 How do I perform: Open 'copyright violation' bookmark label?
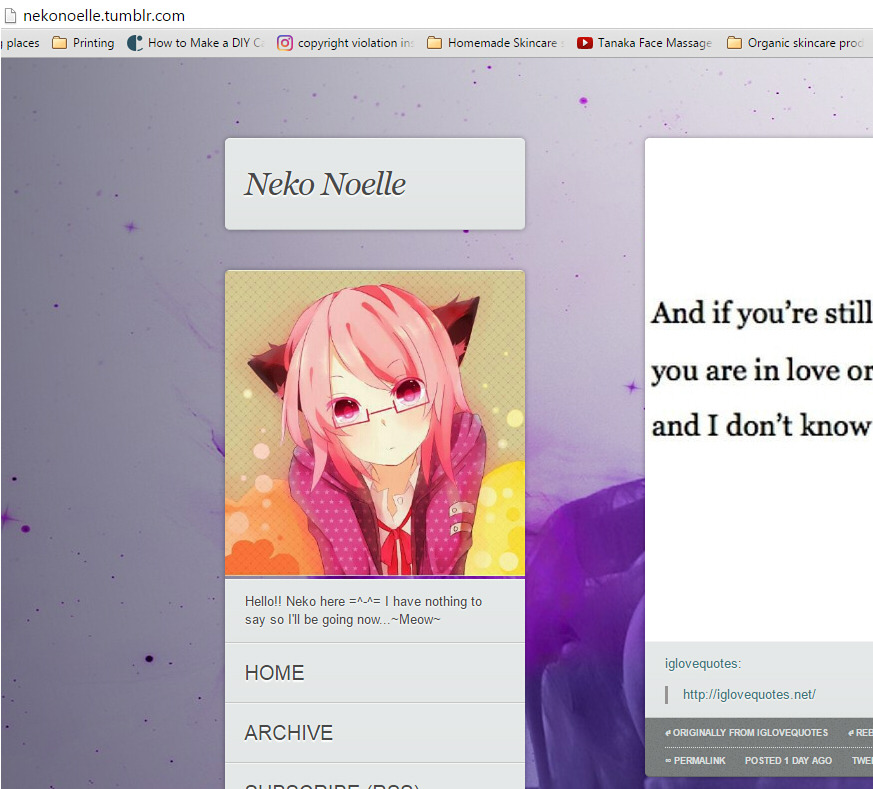pyautogui.click(x=356, y=43)
